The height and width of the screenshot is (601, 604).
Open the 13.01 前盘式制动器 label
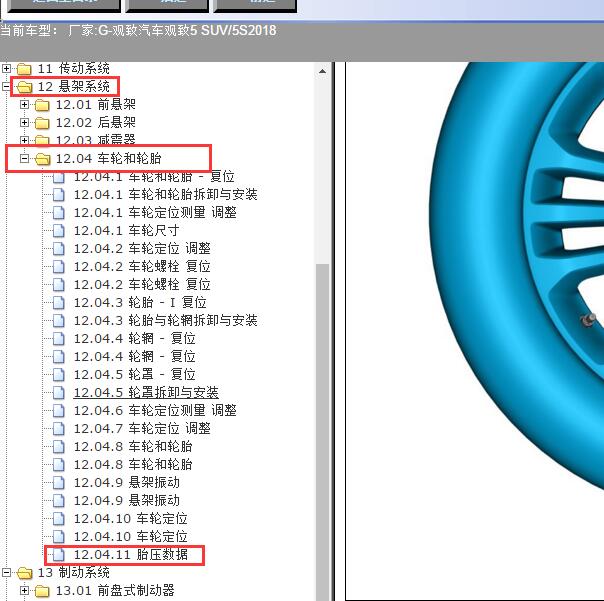pos(115,590)
